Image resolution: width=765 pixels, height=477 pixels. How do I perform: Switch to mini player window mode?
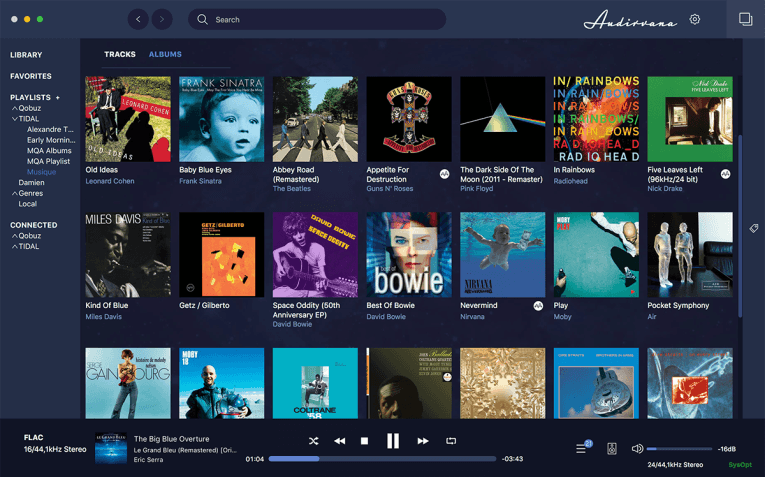coord(745,19)
